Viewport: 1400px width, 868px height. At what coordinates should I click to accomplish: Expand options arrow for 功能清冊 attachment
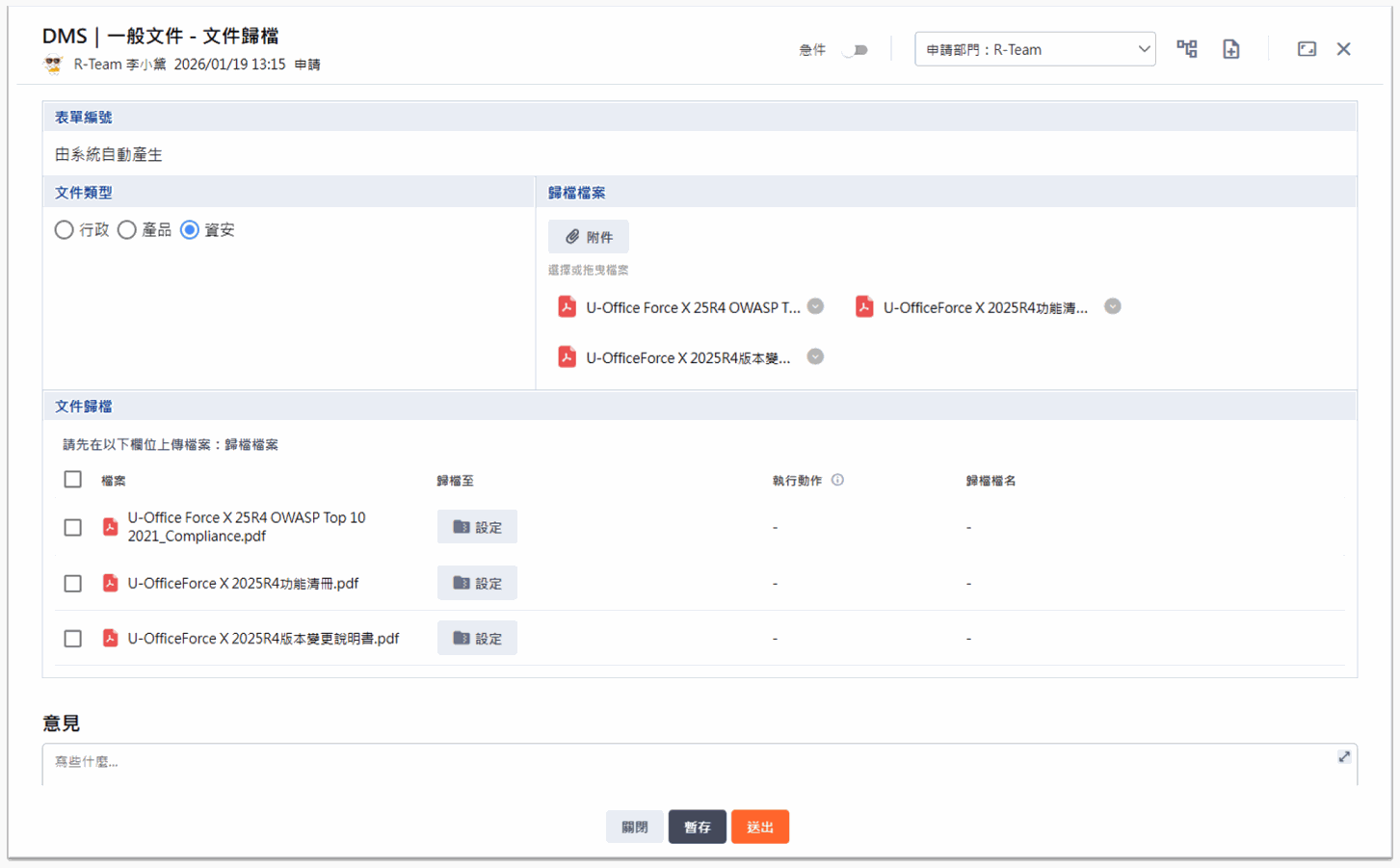coord(1112,306)
